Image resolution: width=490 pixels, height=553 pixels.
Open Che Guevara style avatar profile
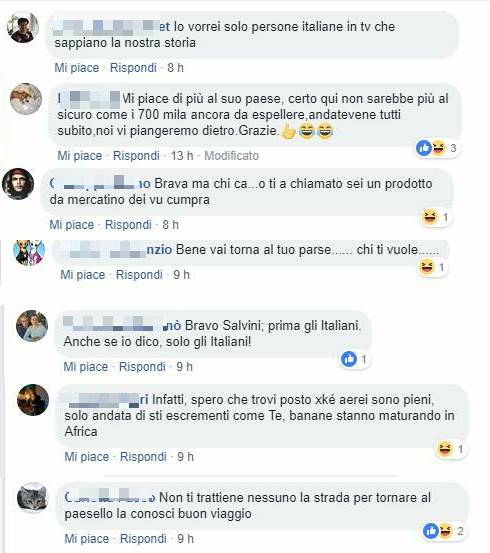click(x=18, y=184)
